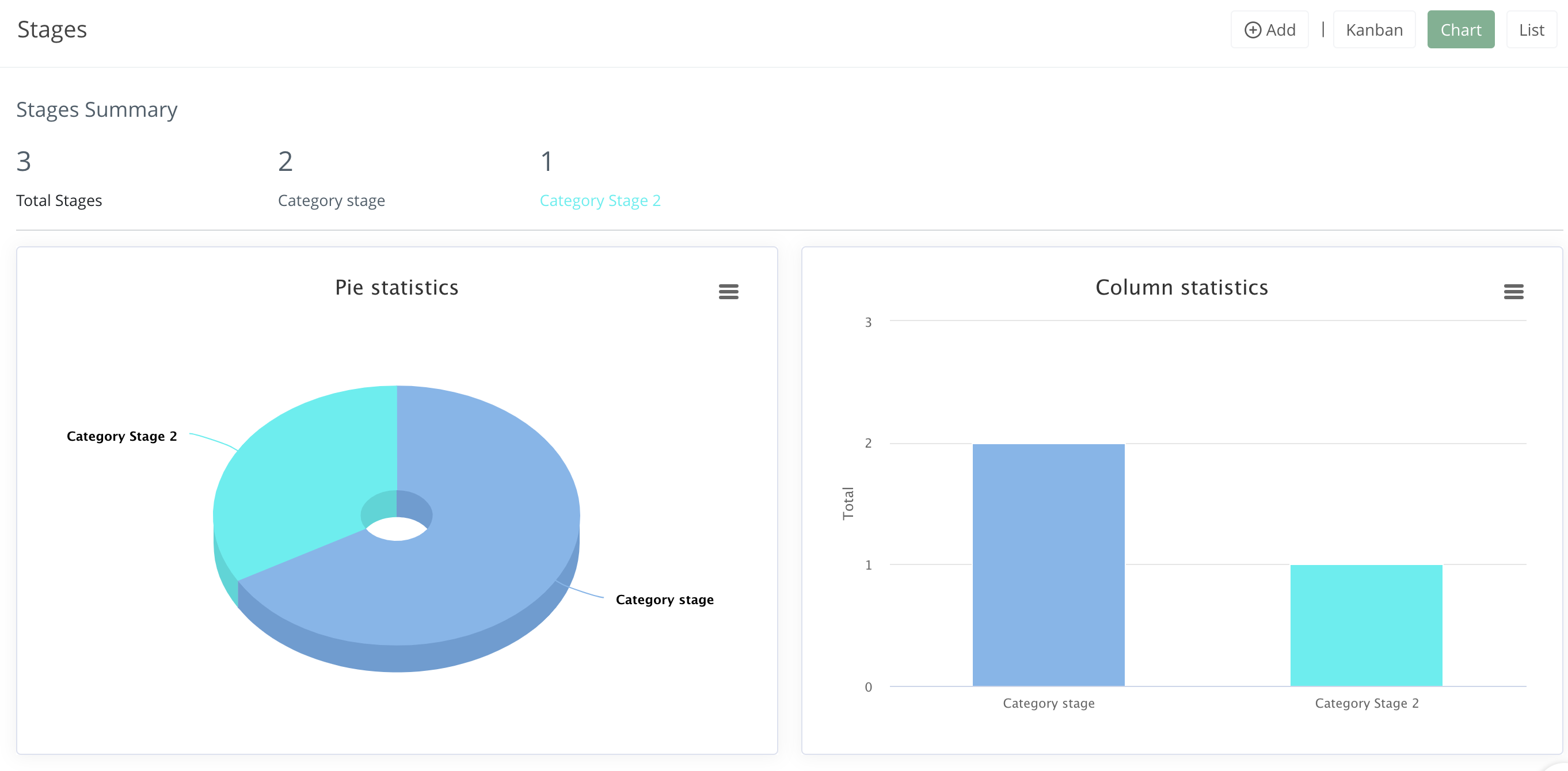Open the Category Stage 2 summary link

(x=600, y=200)
